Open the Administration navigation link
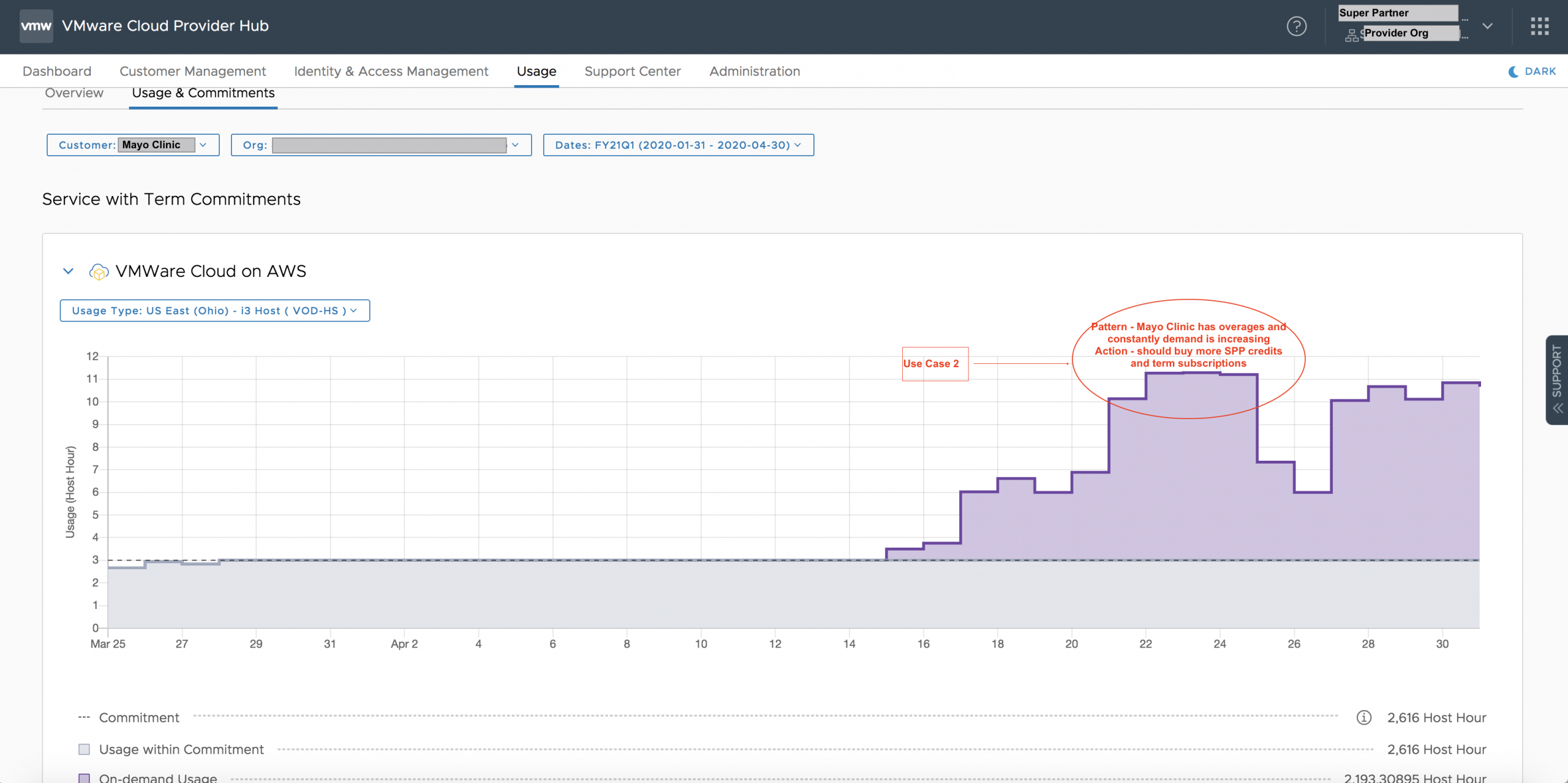Viewport: 1568px width, 783px height. (x=755, y=71)
